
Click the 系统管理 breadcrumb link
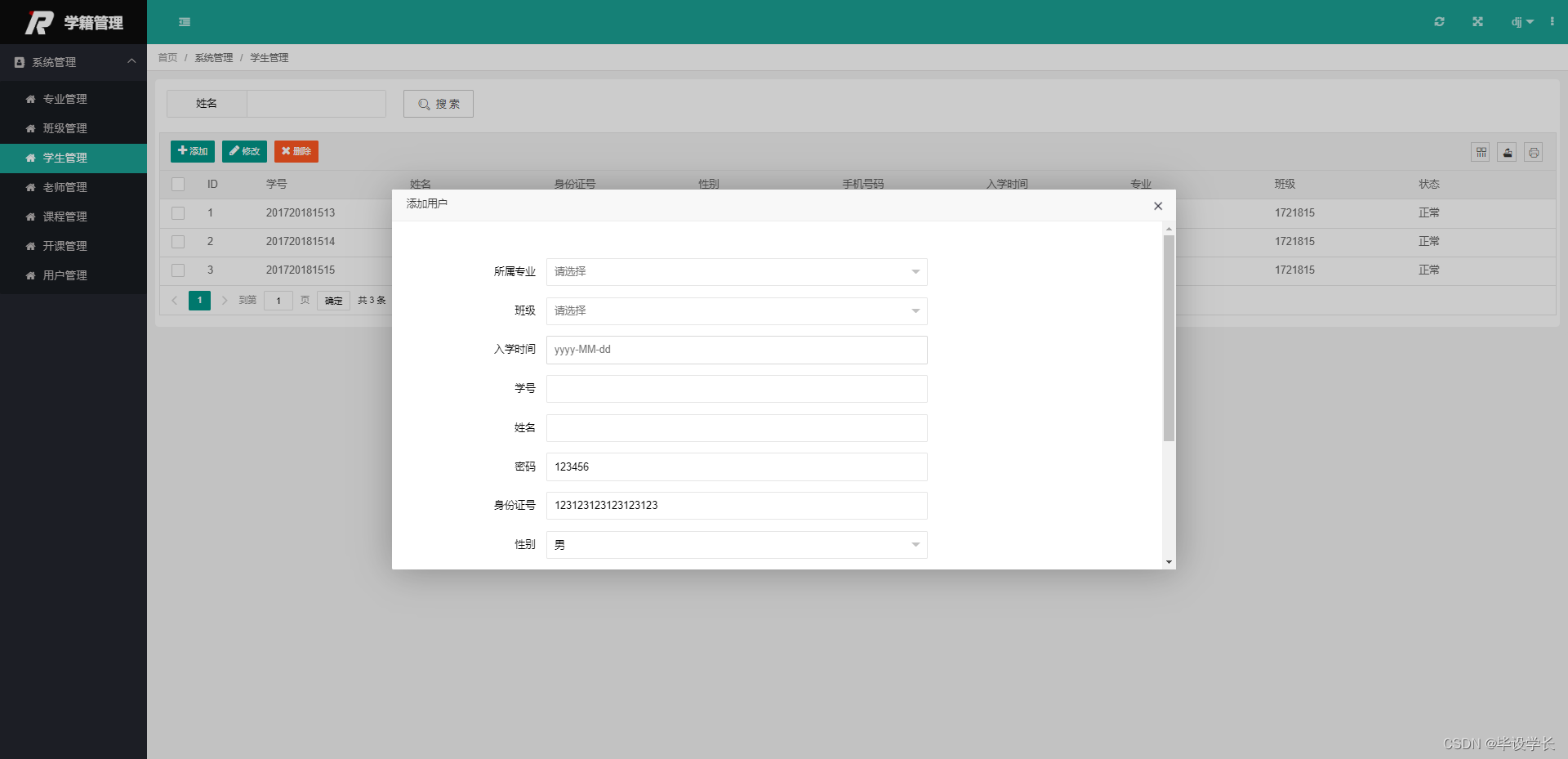tap(214, 58)
